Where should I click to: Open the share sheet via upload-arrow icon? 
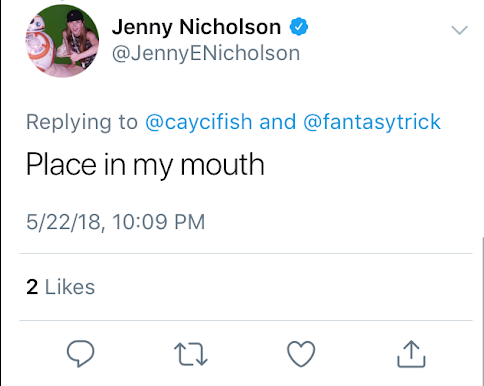point(411,354)
